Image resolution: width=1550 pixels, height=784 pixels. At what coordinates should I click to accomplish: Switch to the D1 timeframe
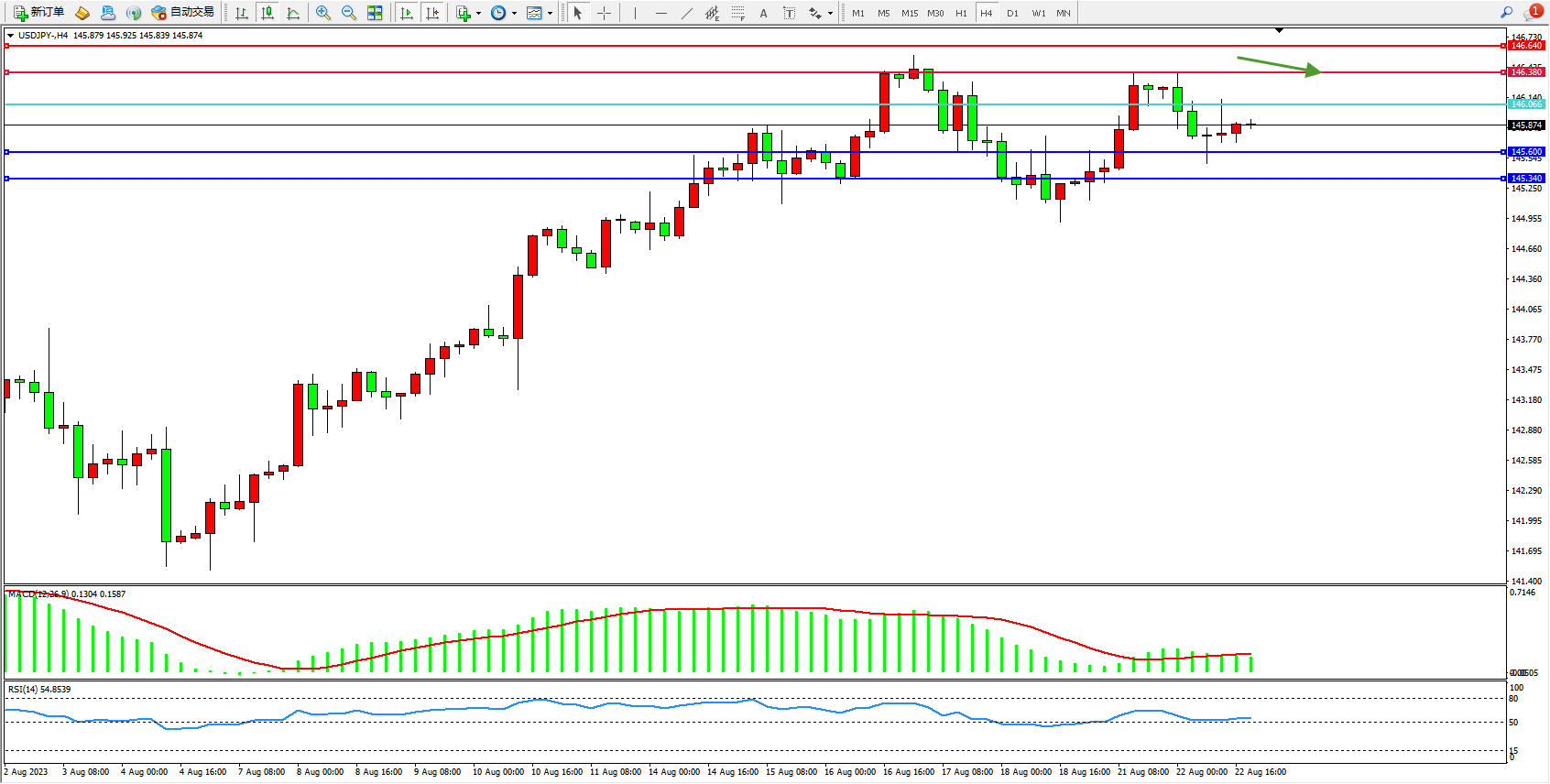click(1012, 13)
